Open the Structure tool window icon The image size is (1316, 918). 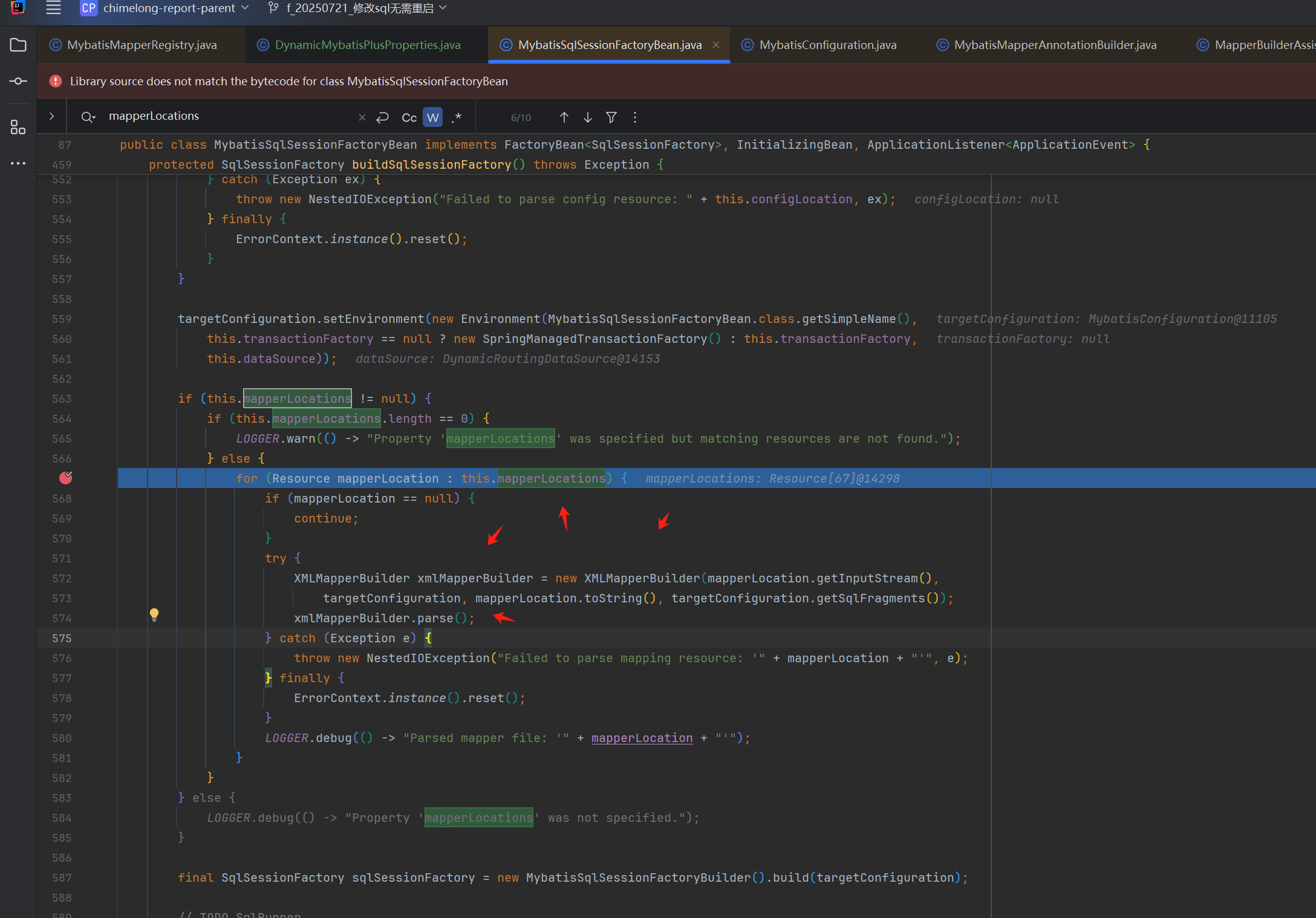(18, 127)
